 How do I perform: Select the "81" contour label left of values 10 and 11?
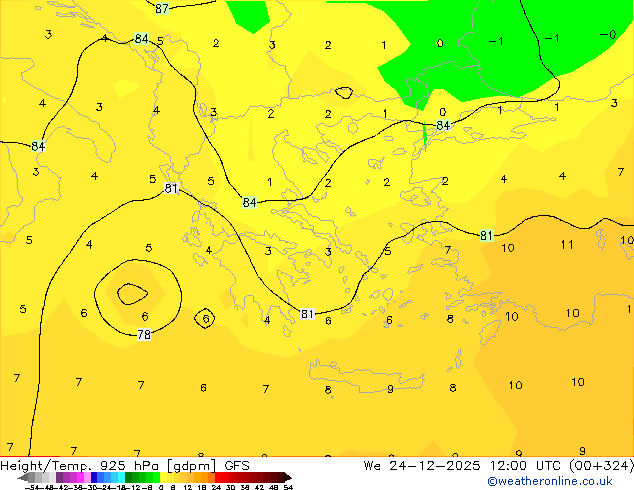tap(486, 235)
